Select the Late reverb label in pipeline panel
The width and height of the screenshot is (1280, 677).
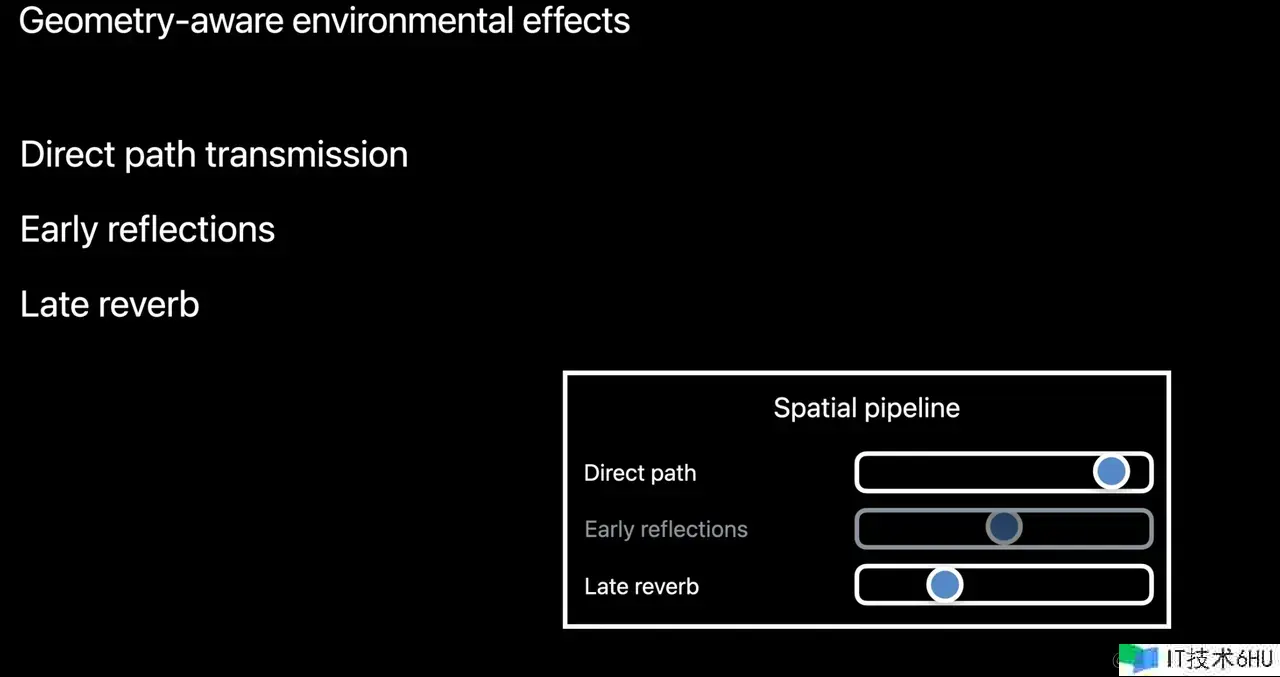[641, 586]
